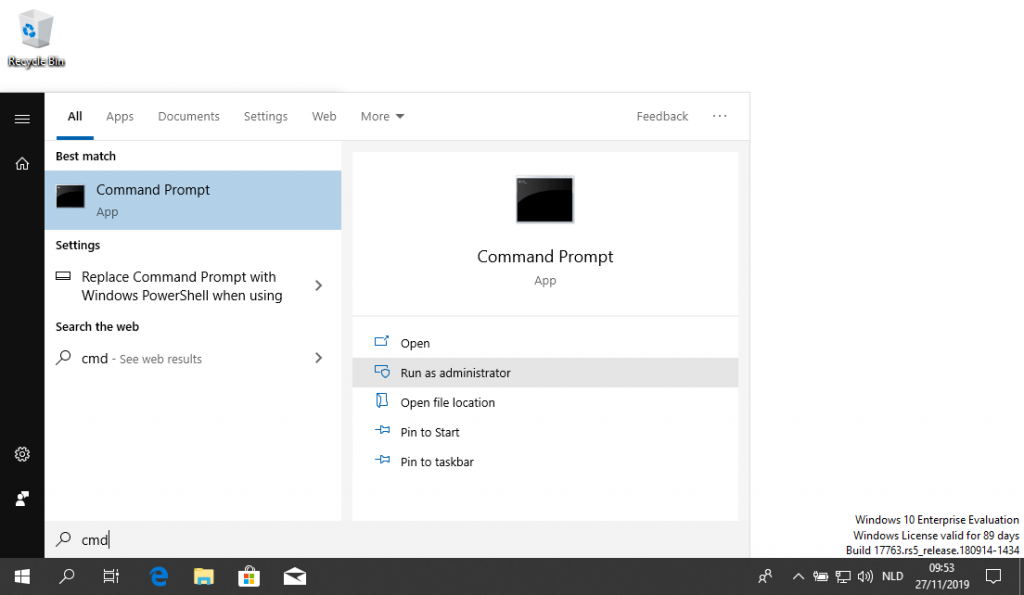Select the All search tab
Viewport: 1024px width, 595px height.
pyautogui.click(x=75, y=116)
